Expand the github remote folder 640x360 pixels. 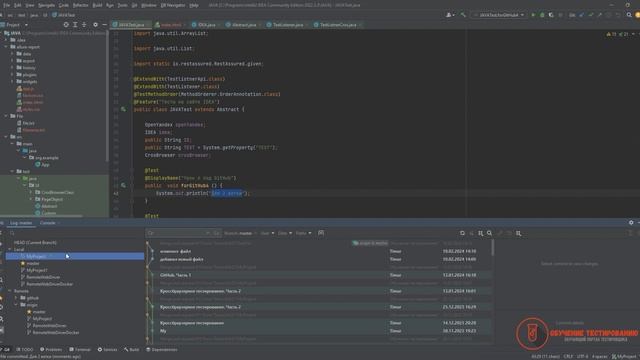(16, 298)
